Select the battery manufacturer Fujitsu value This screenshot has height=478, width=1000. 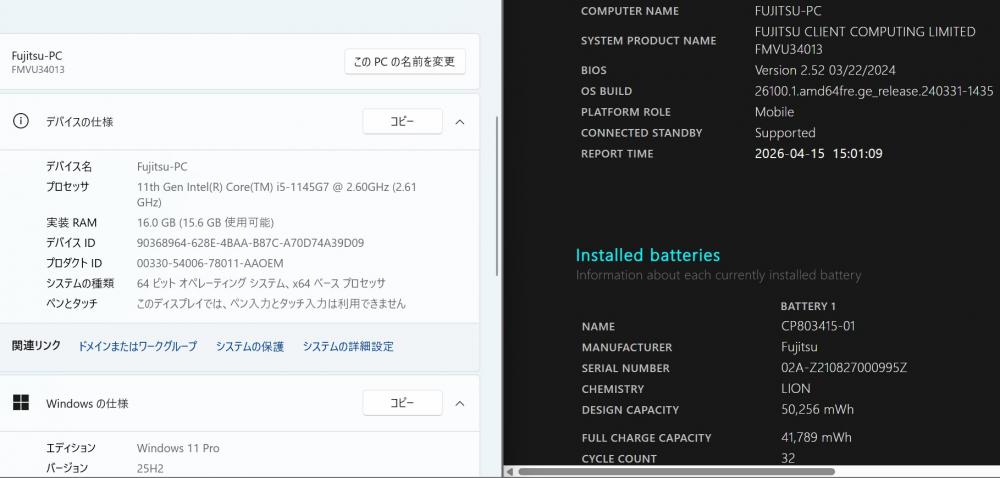[x=799, y=347]
